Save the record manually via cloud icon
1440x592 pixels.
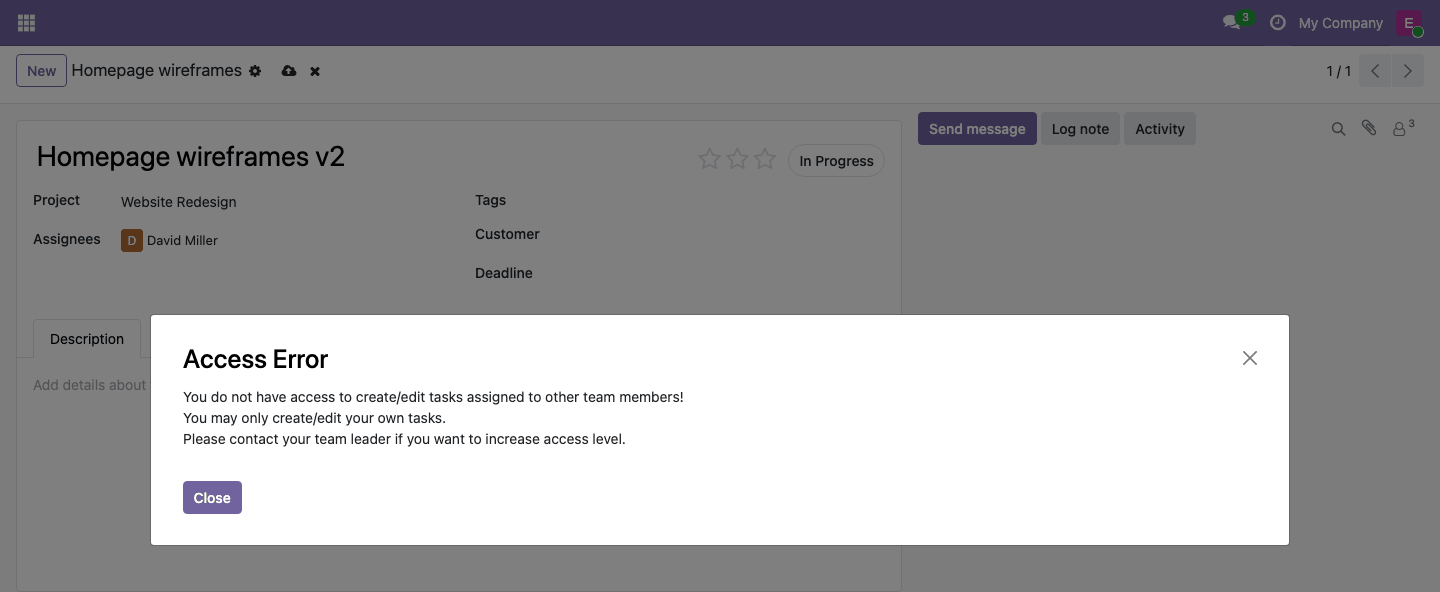tap(289, 71)
